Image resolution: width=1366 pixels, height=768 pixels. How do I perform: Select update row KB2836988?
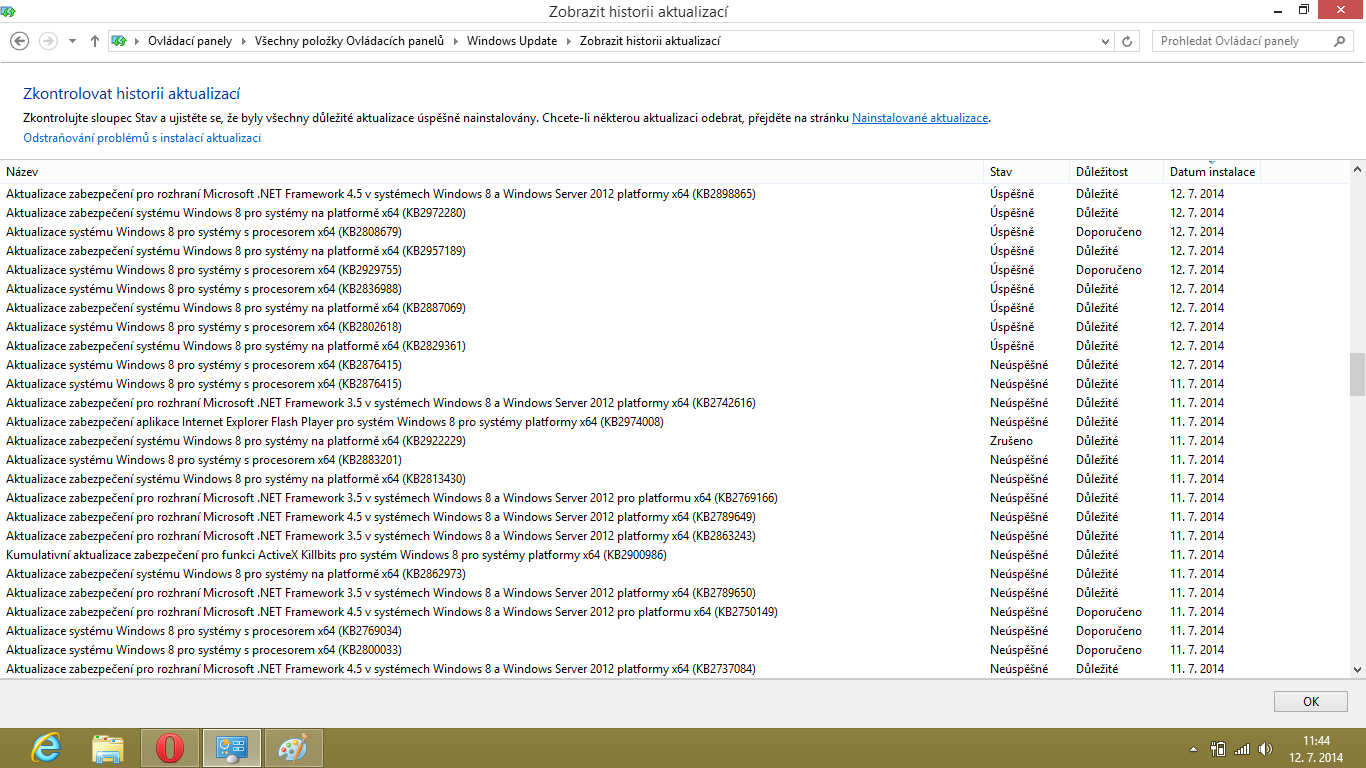point(674,289)
